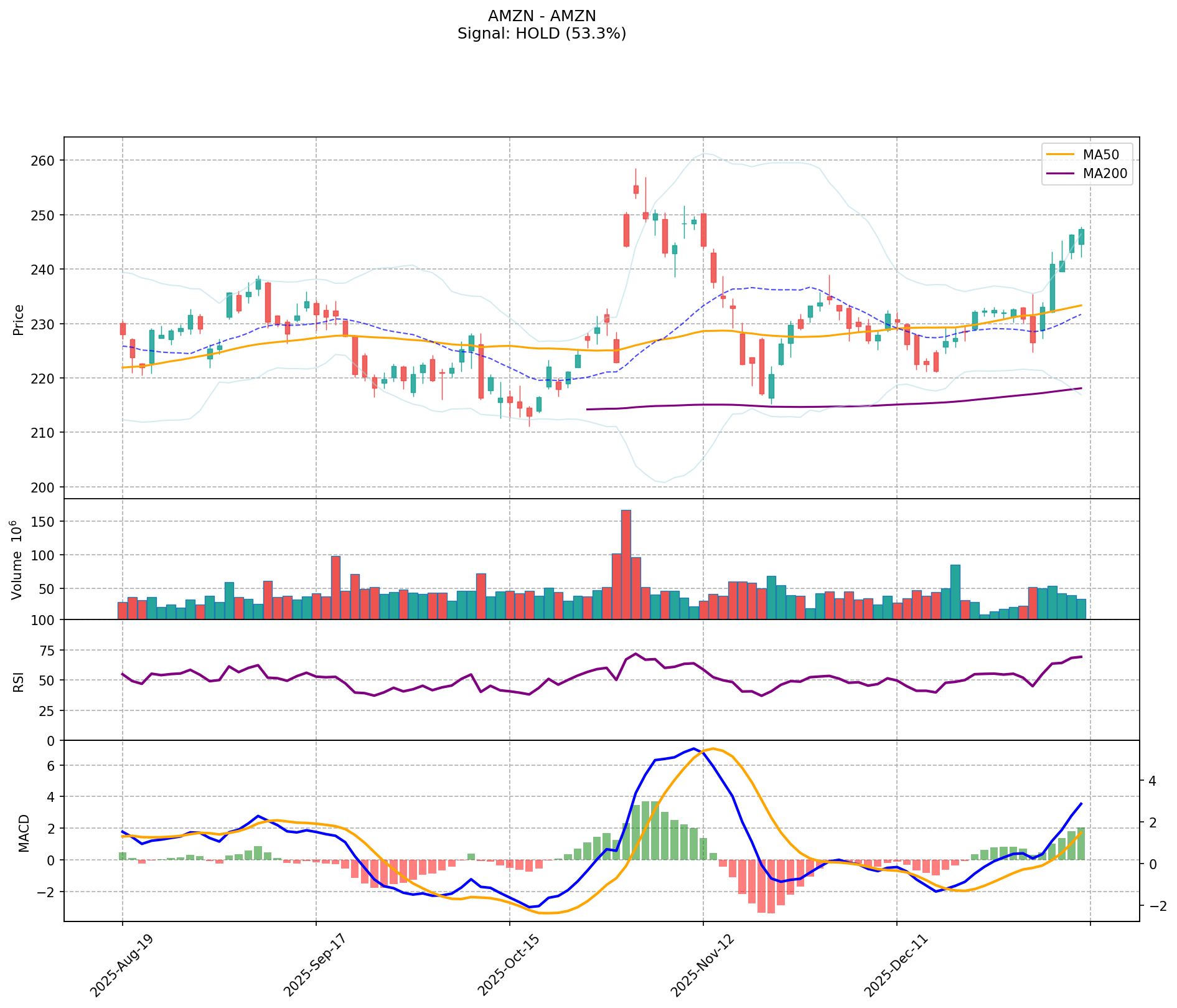
Task: Click the MA200 legend label
Action: point(1105,174)
